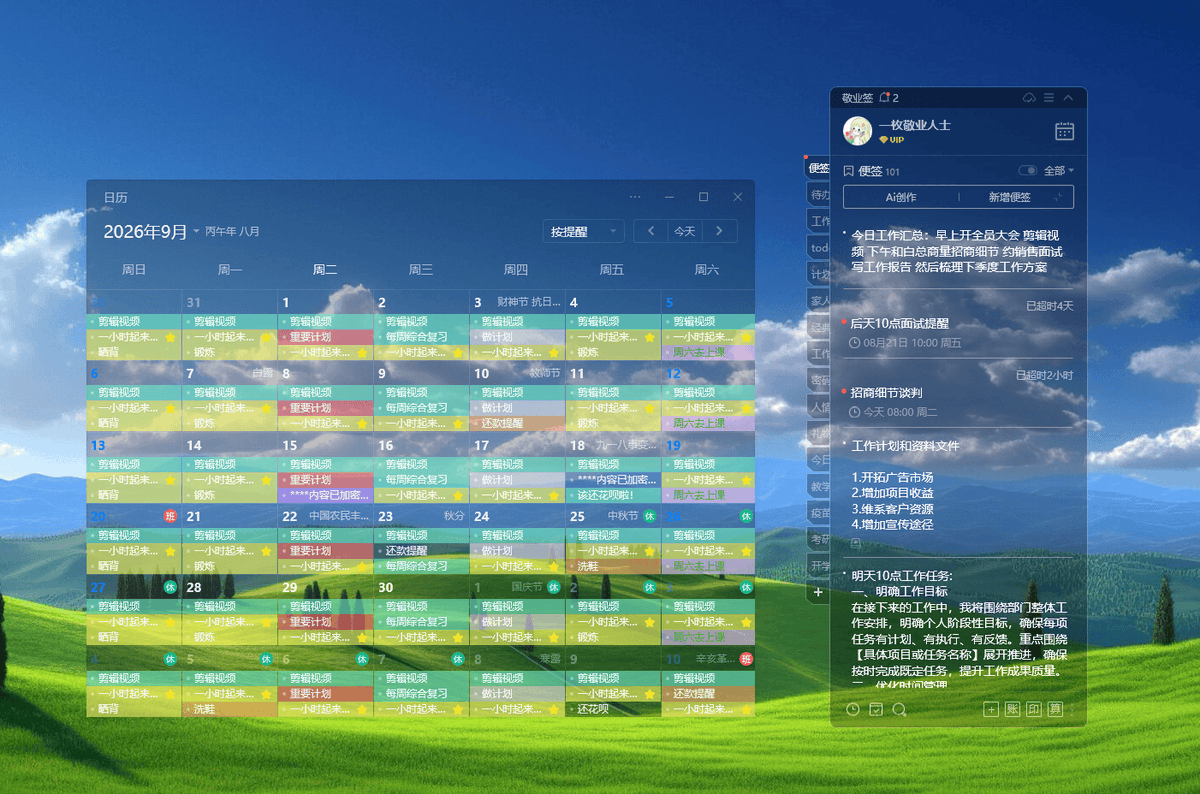Toggle the switch left of 全部
The image size is (1200, 794).
(x=1027, y=171)
